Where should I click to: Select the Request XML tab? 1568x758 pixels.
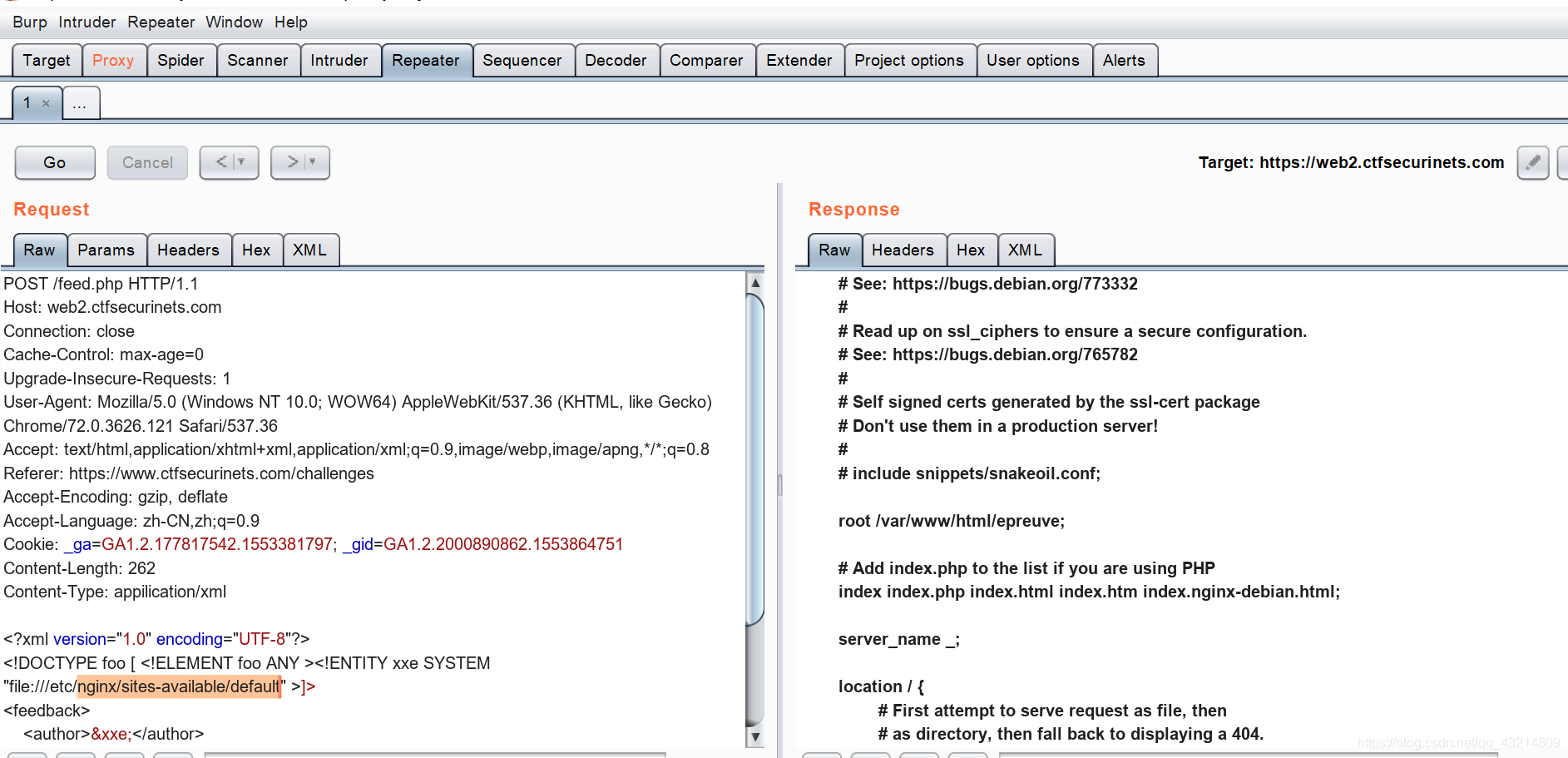(309, 250)
